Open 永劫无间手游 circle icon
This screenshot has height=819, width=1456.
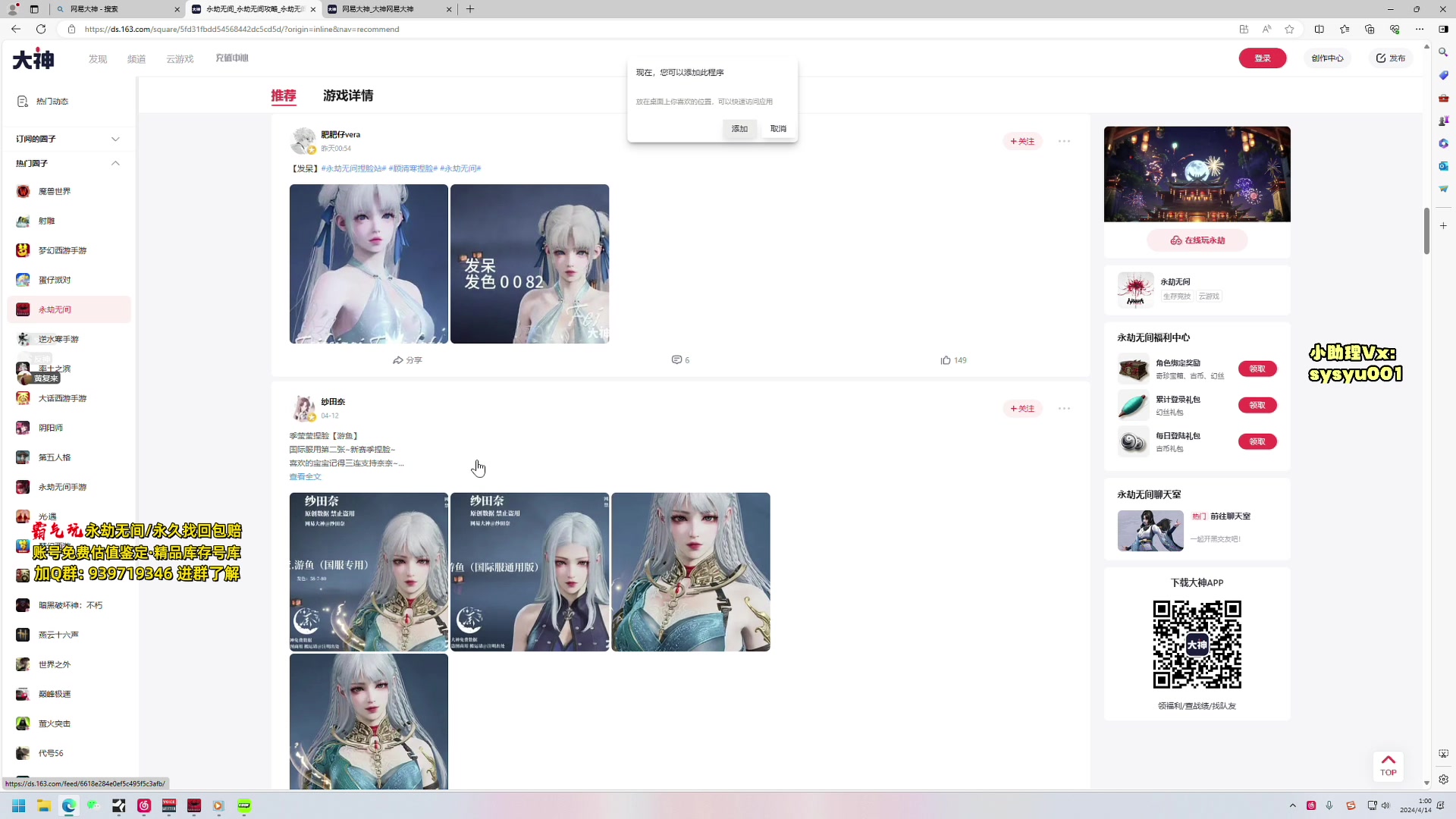pos(23,487)
